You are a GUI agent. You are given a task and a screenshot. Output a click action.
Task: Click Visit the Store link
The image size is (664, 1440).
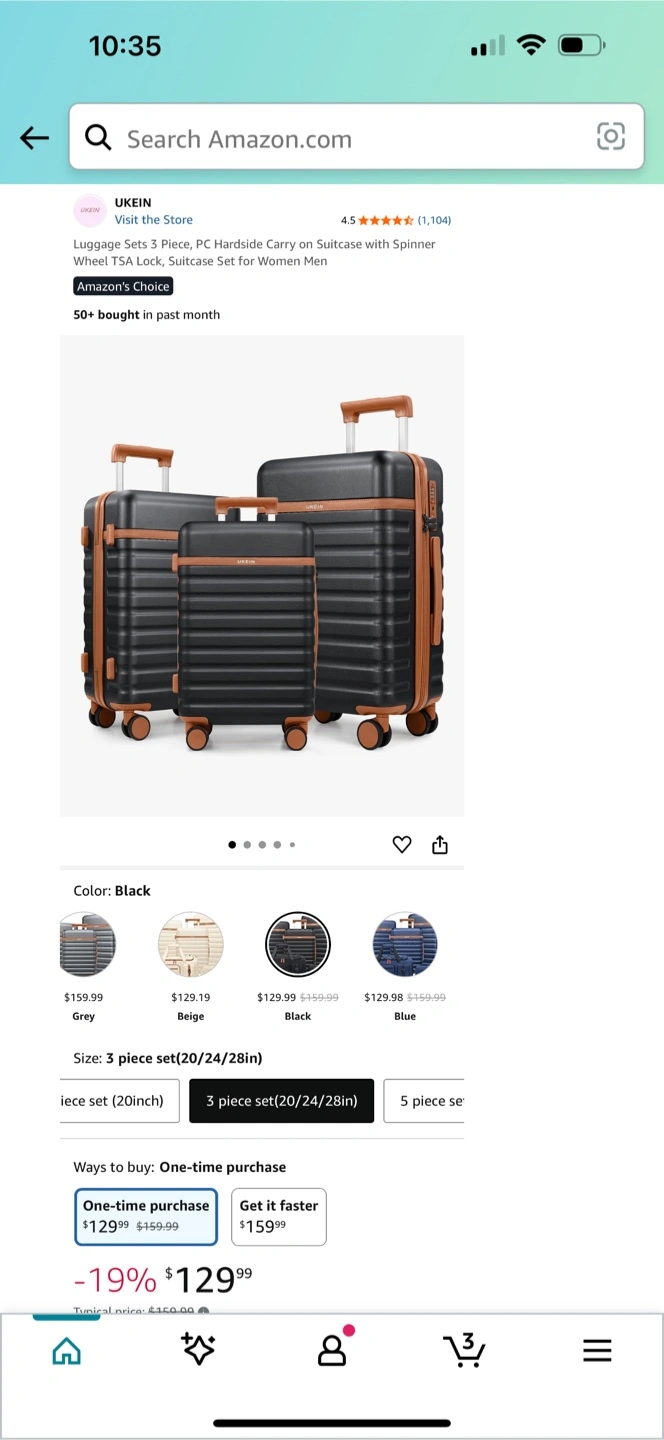(153, 220)
